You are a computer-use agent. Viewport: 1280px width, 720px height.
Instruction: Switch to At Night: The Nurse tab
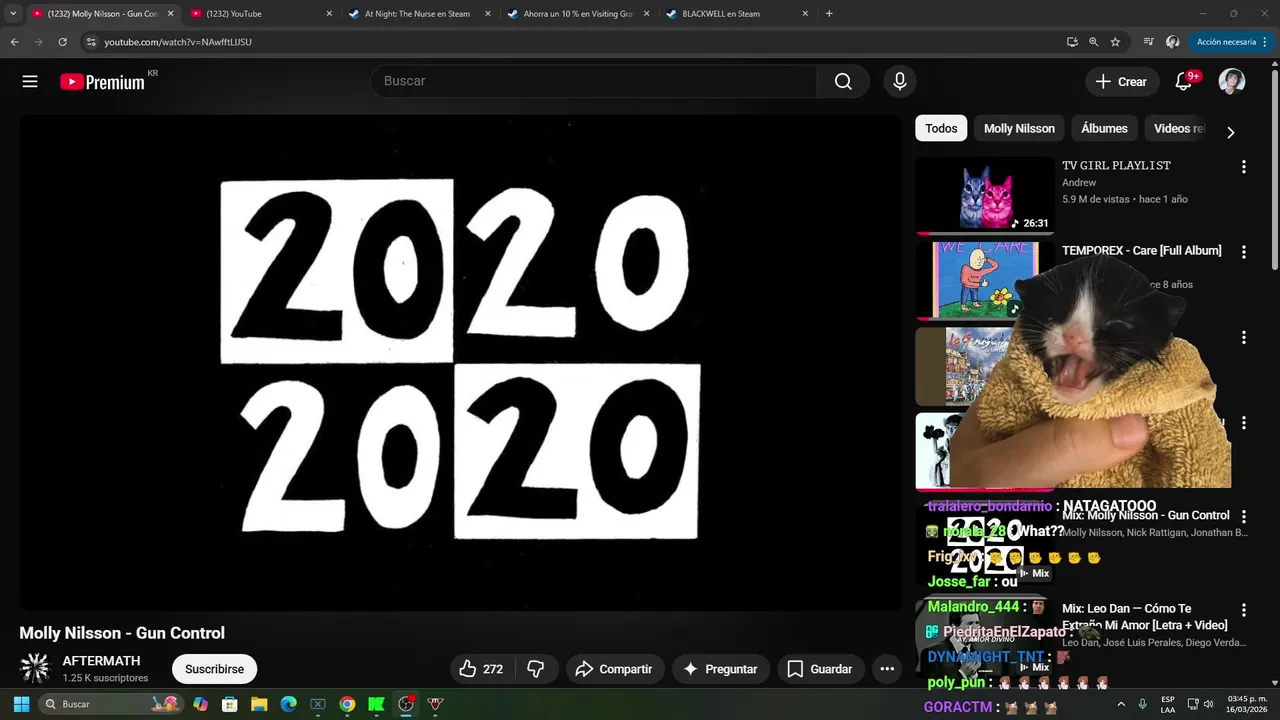pyautogui.click(x=420, y=14)
